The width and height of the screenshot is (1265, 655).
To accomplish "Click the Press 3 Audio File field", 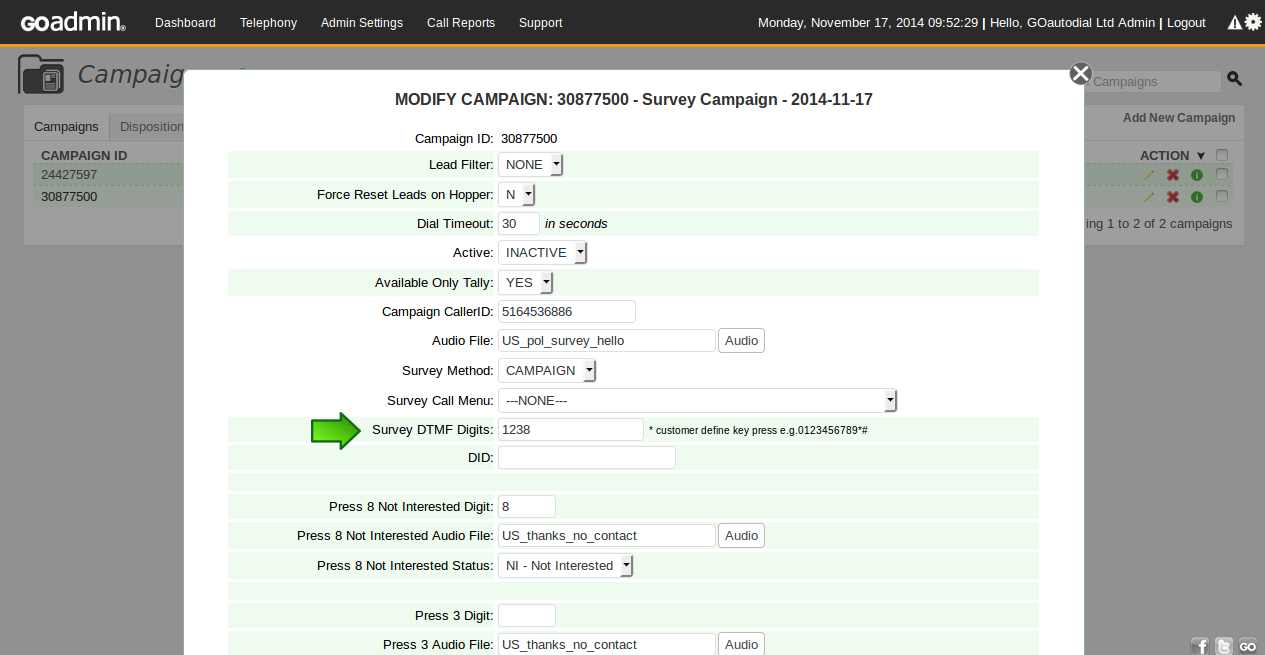I will (607, 644).
